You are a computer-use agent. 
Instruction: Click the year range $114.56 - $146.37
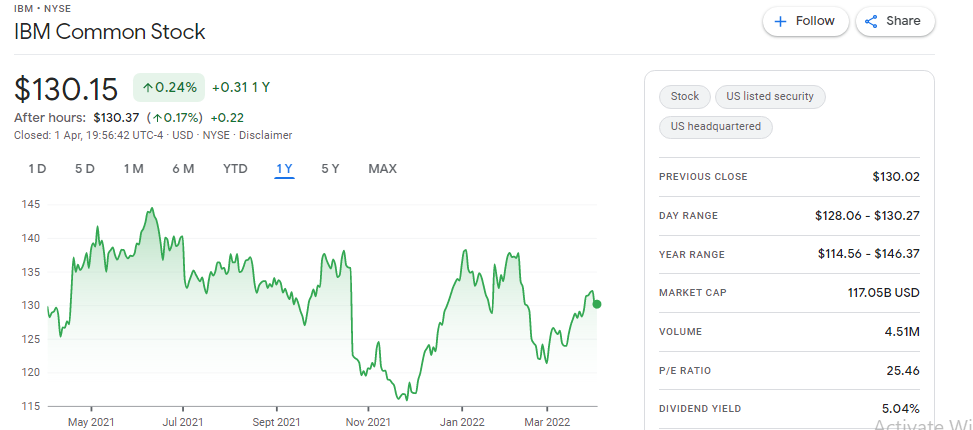(x=869, y=254)
